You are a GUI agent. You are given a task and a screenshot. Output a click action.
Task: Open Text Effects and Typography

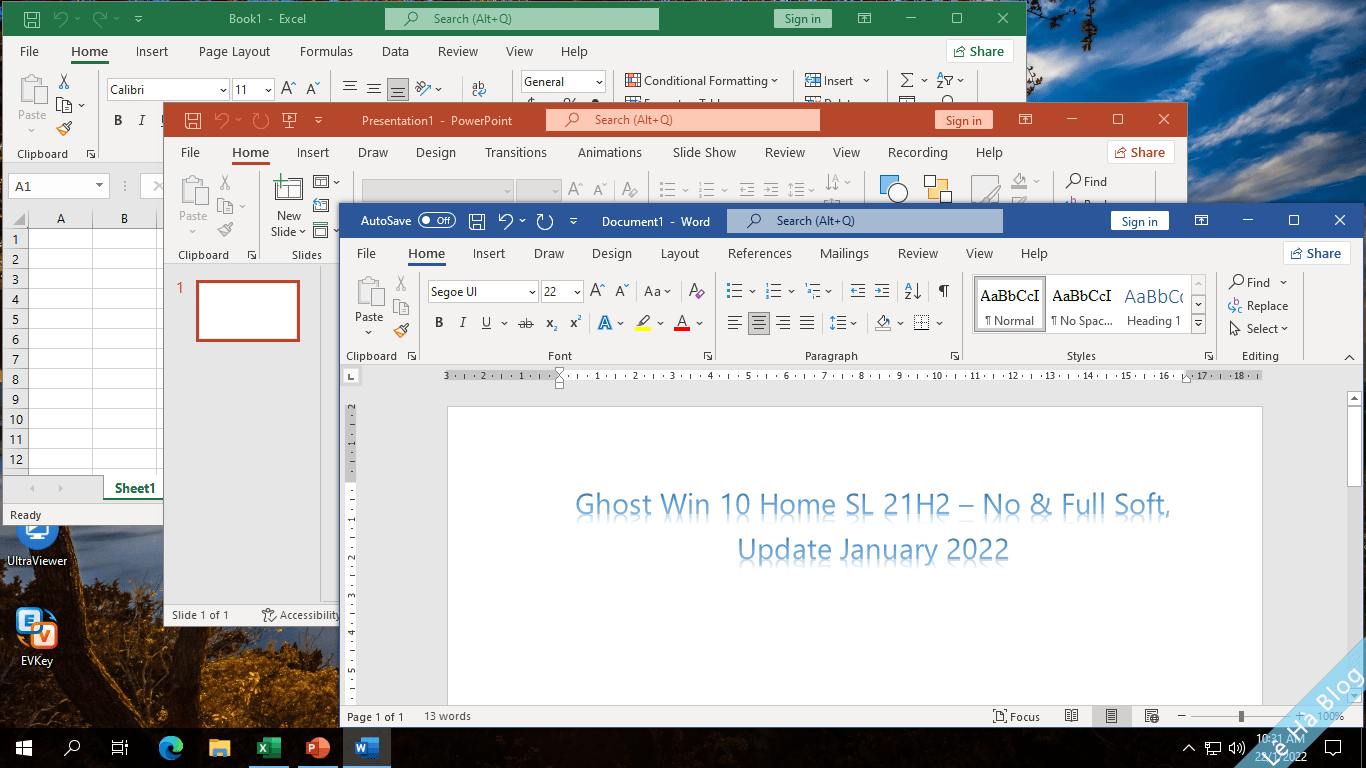pos(606,322)
